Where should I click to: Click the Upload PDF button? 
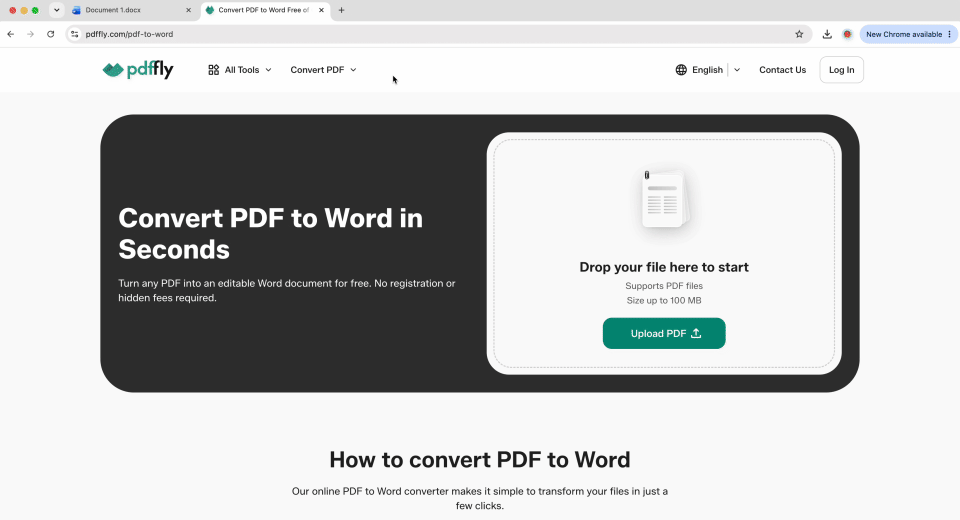[664, 333]
